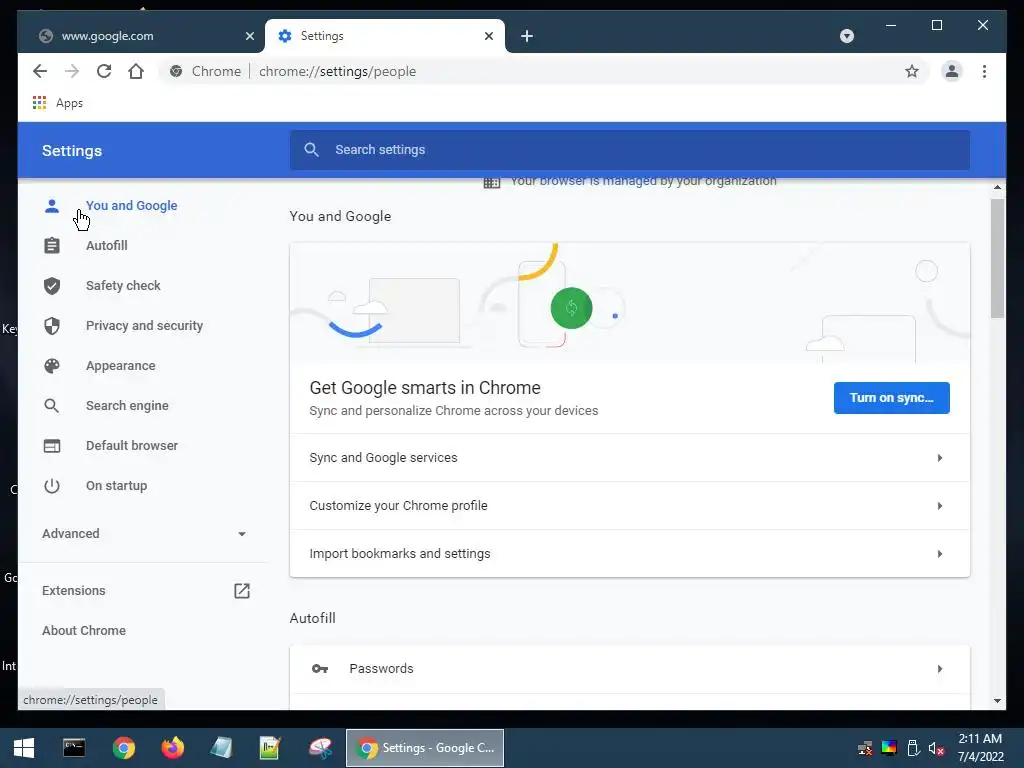Open a new tab with plus button
The width and height of the screenshot is (1024, 768).
pos(527,36)
